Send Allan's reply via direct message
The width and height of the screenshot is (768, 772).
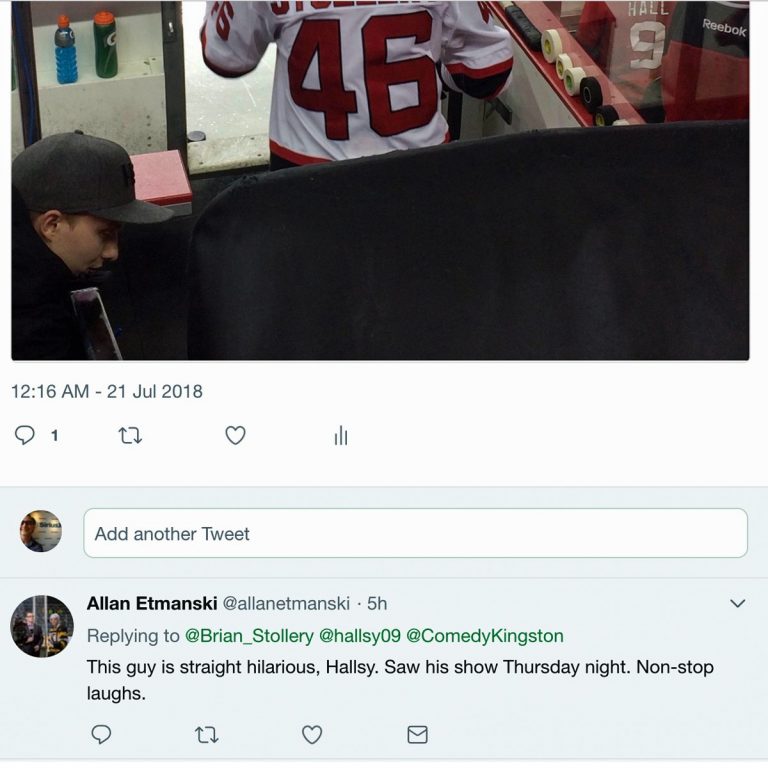point(418,734)
